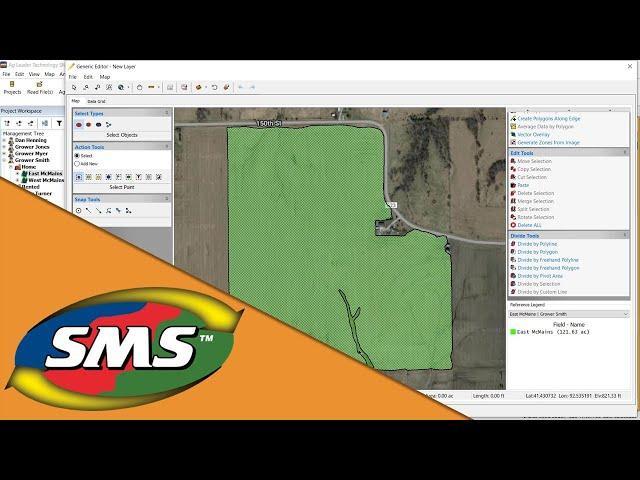Select the Home farm node in tree

[29, 167]
